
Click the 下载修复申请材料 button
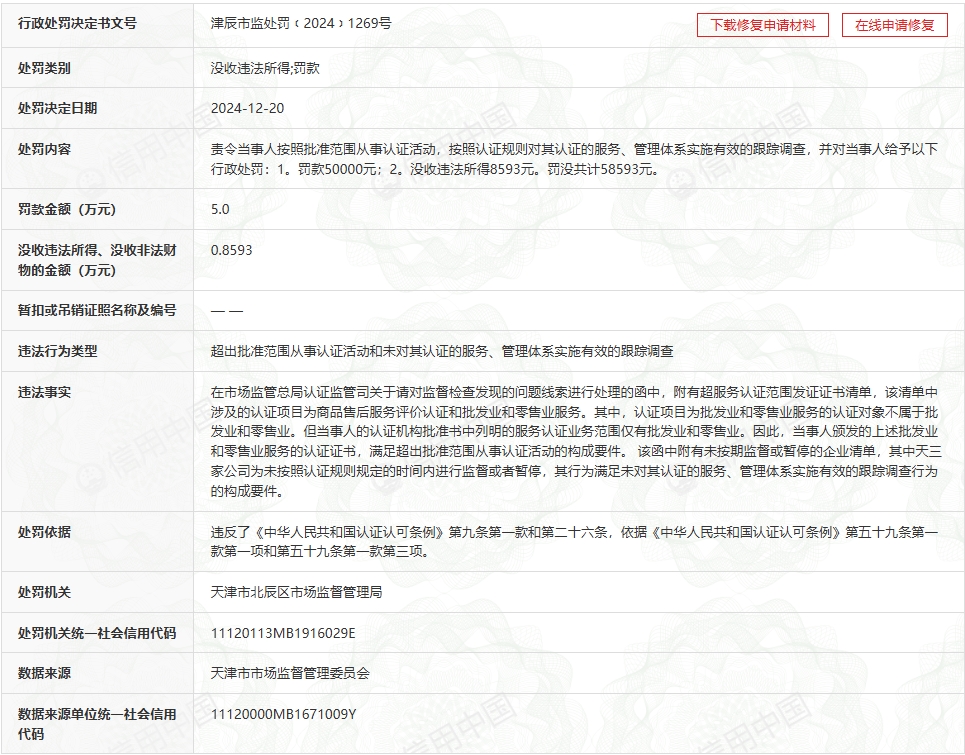point(762,25)
